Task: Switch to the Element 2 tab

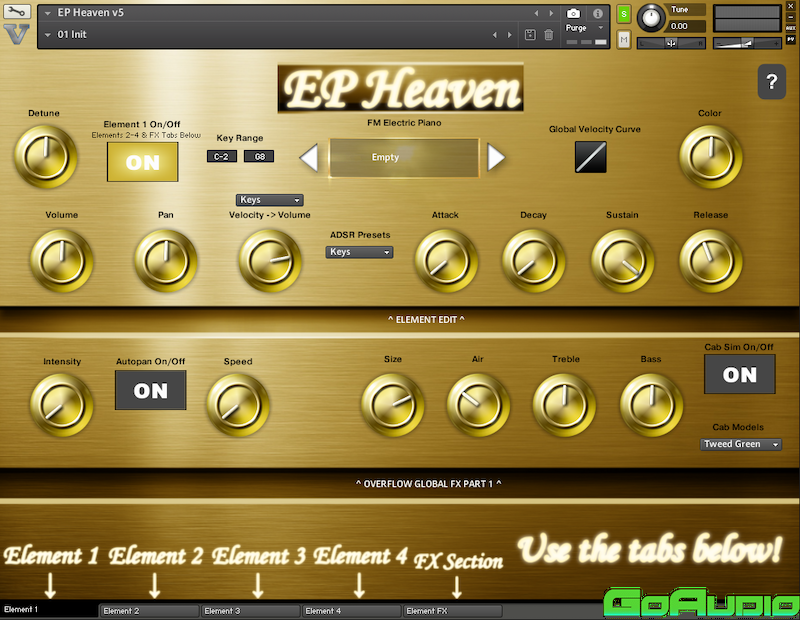Action: [x=149, y=610]
